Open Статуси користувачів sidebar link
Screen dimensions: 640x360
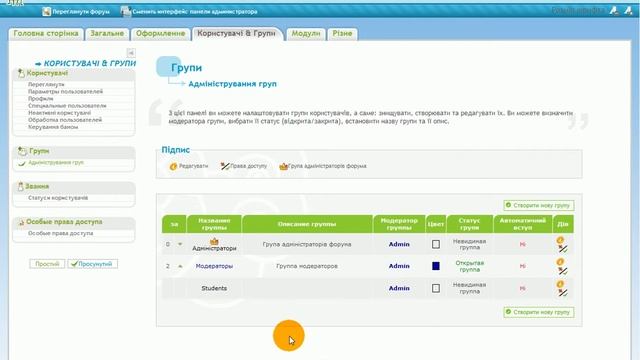pos(58,198)
